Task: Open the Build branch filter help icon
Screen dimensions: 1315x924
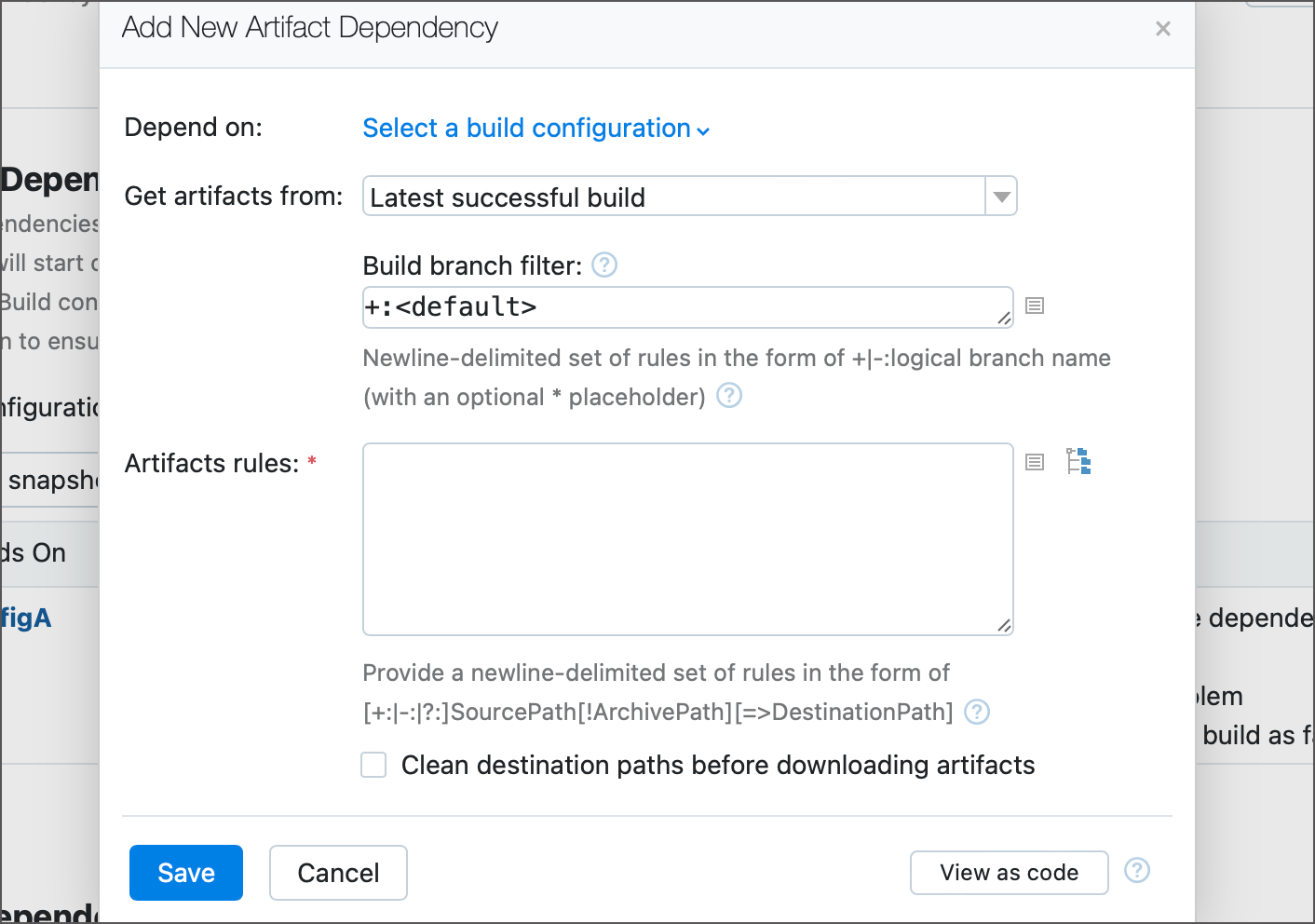Action: click(x=603, y=265)
